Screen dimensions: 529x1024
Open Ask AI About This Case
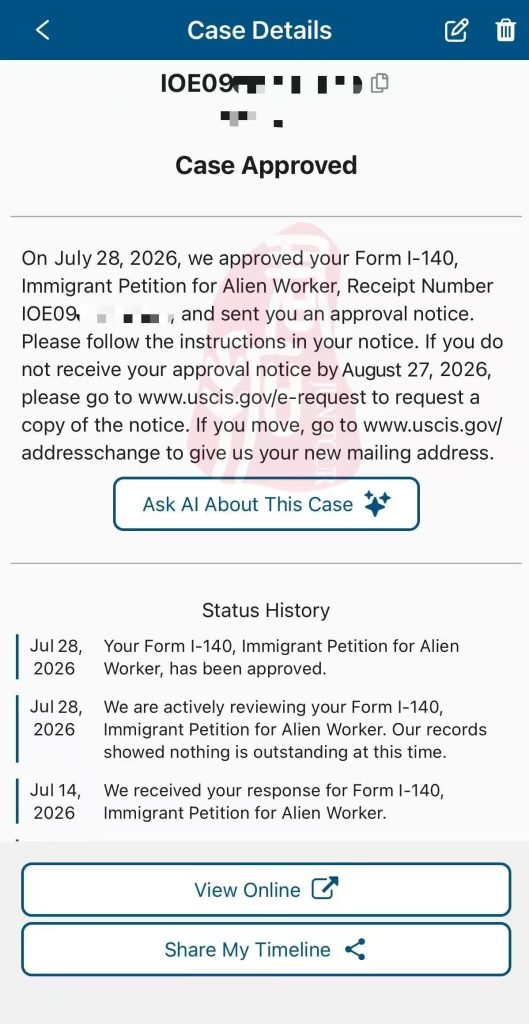pos(266,504)
